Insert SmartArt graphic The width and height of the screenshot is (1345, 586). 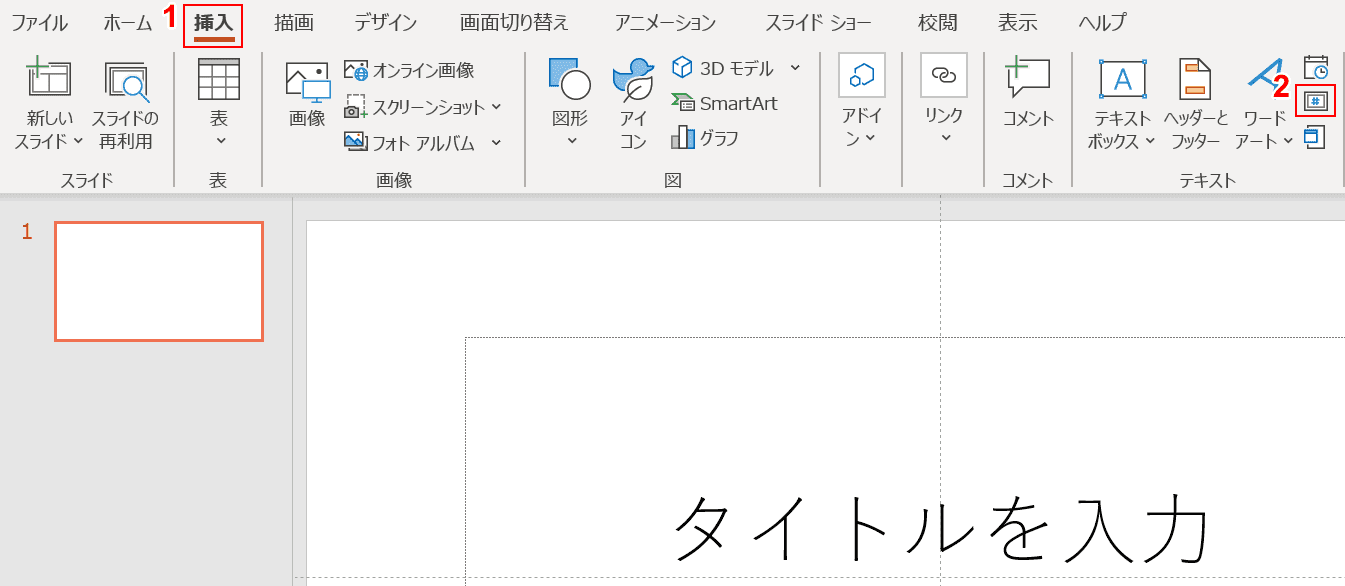(724, 103)
